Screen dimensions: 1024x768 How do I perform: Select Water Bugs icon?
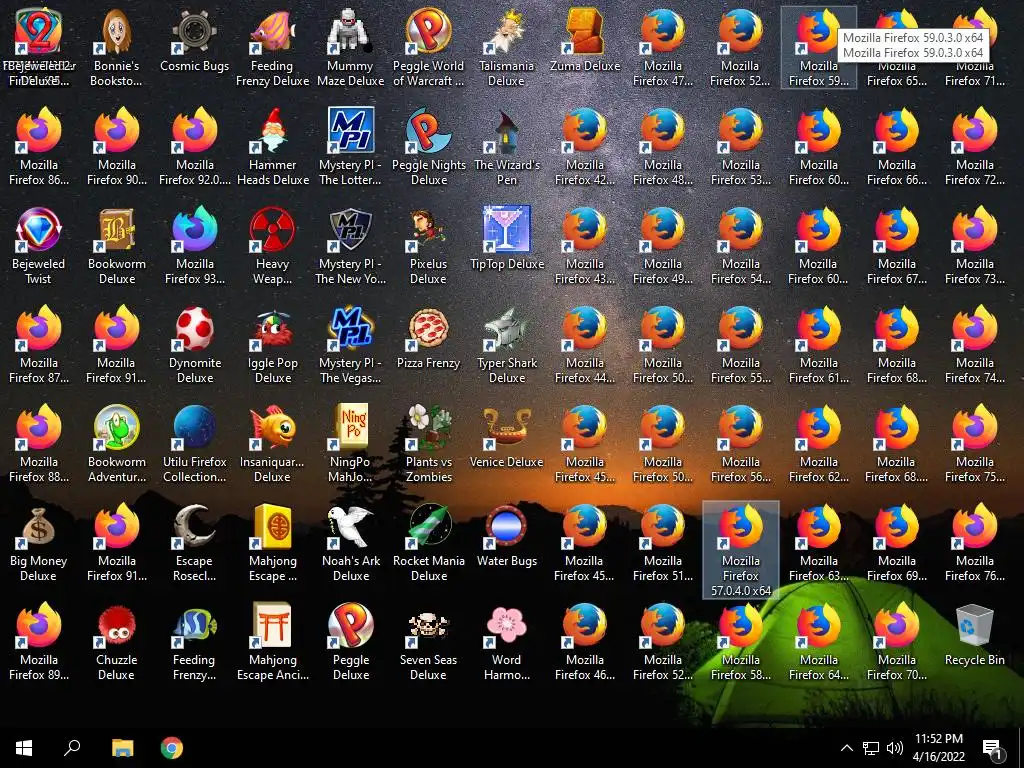click(x=507, y=536)
